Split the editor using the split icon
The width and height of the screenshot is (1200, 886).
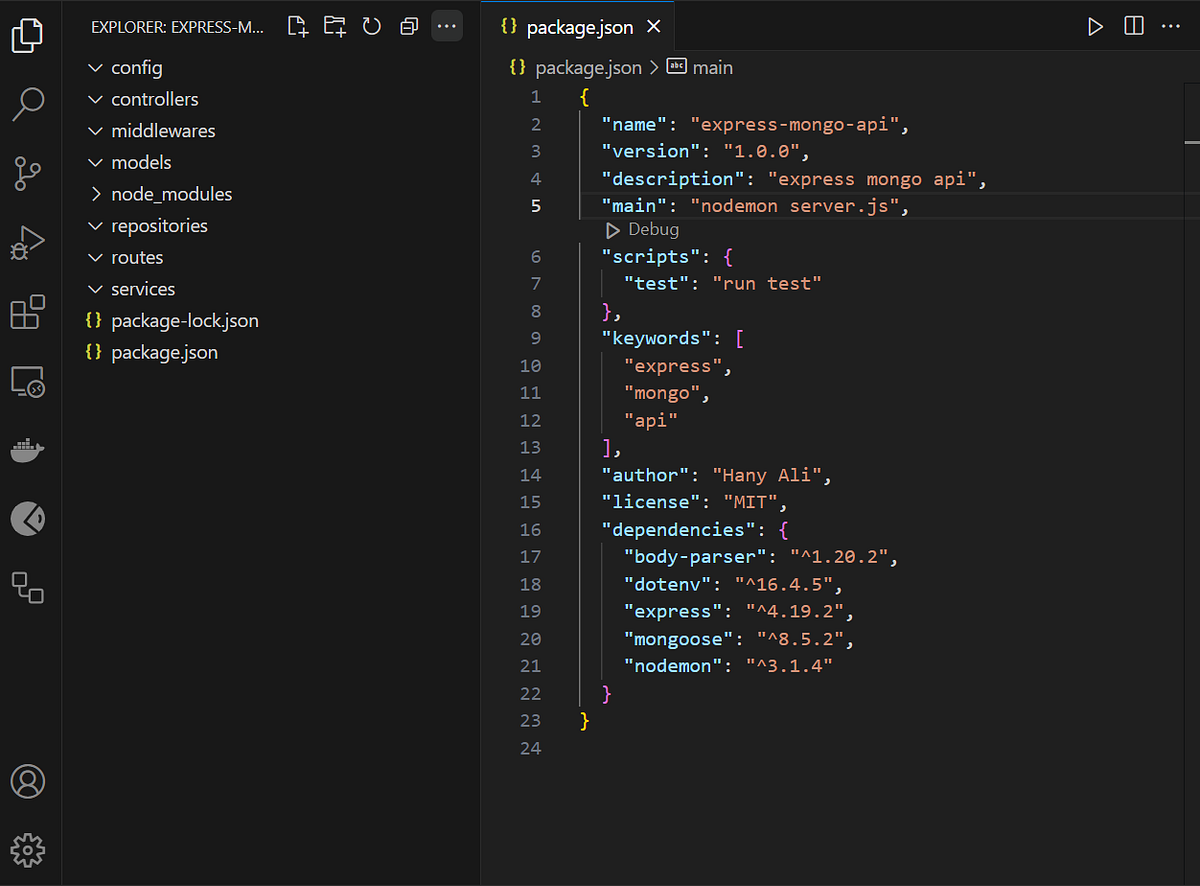click(1133, 26)
